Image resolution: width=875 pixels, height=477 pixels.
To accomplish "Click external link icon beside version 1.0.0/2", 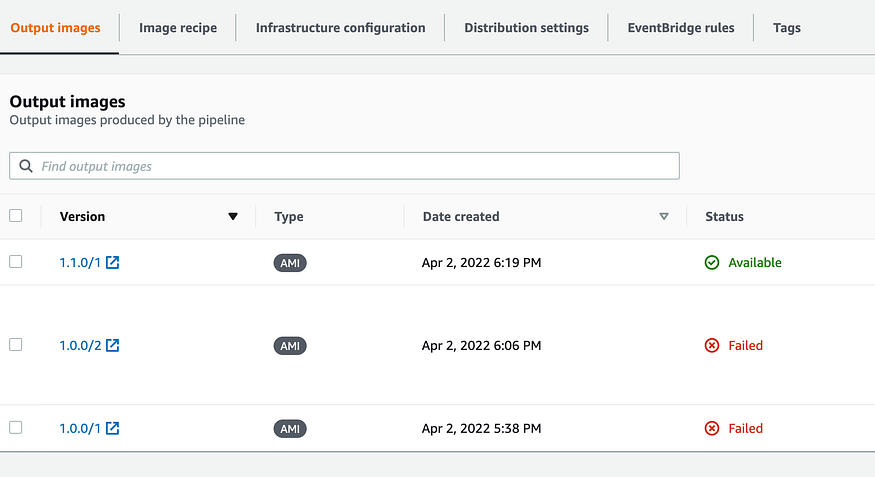I will click(113, 346).
